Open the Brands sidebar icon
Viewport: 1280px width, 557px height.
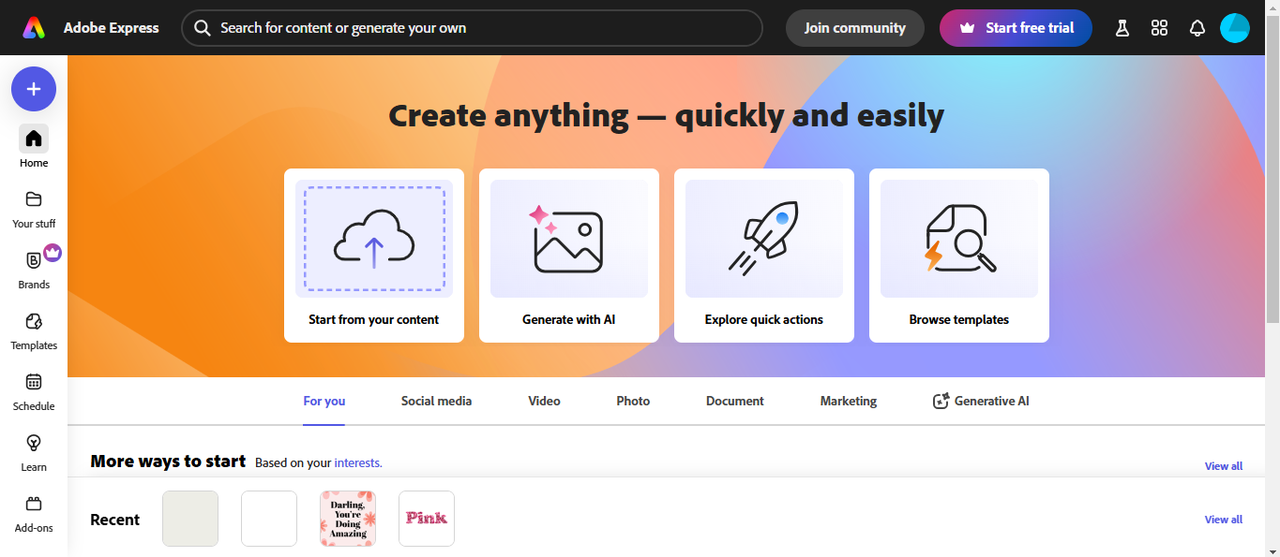tap(34, 260)
